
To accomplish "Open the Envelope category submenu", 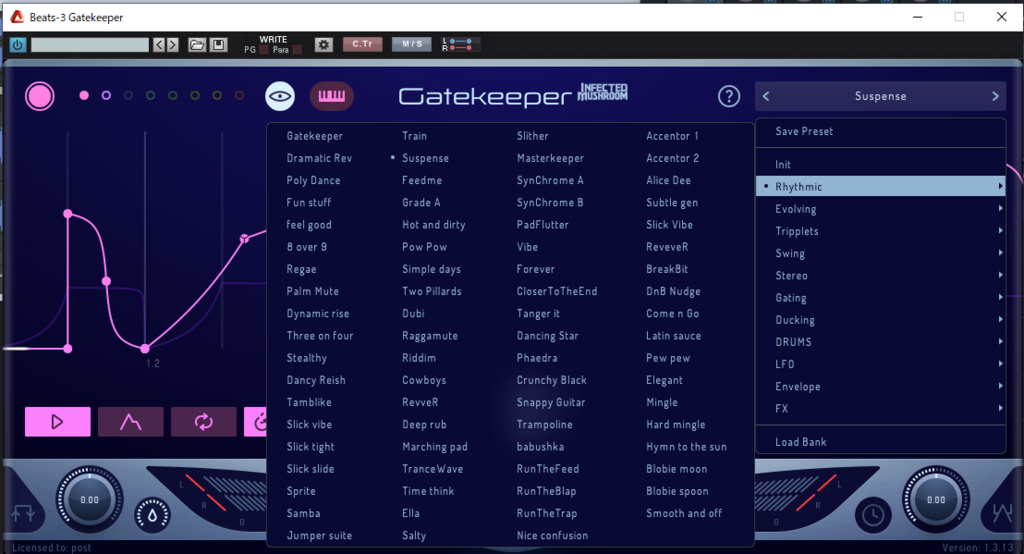I will 880,387.
